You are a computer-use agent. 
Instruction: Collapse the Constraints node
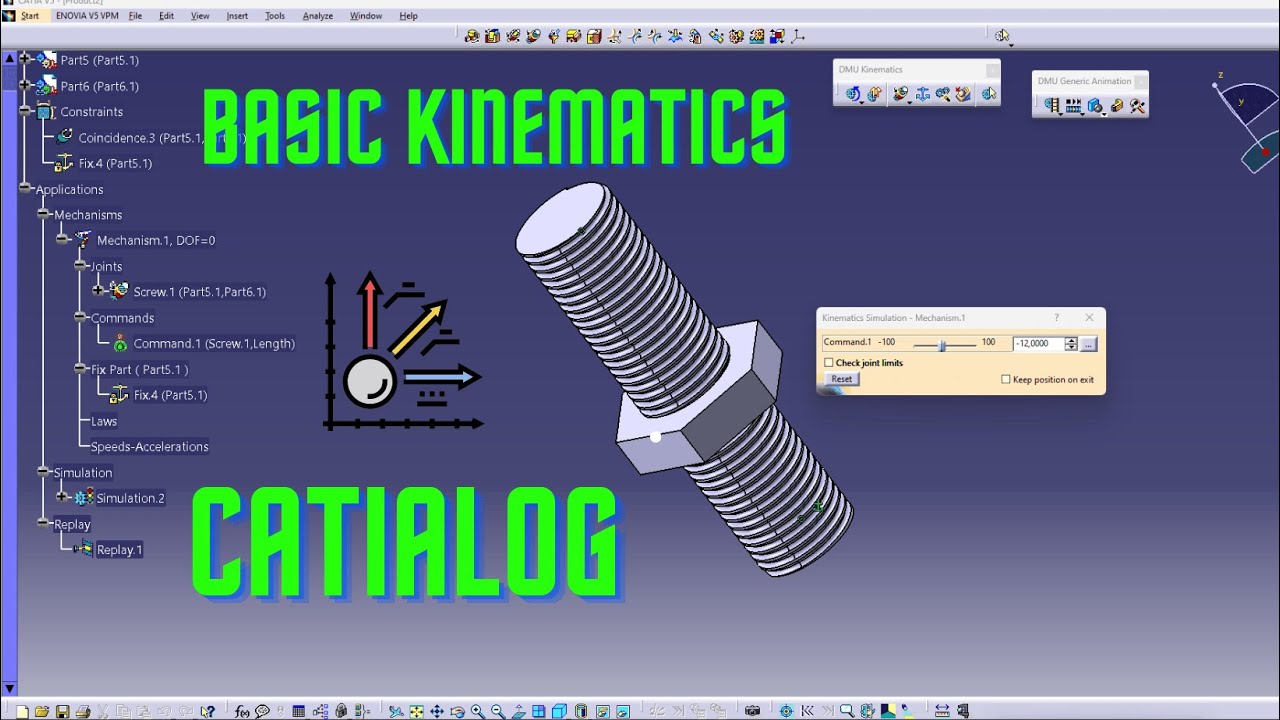point(25,112)
